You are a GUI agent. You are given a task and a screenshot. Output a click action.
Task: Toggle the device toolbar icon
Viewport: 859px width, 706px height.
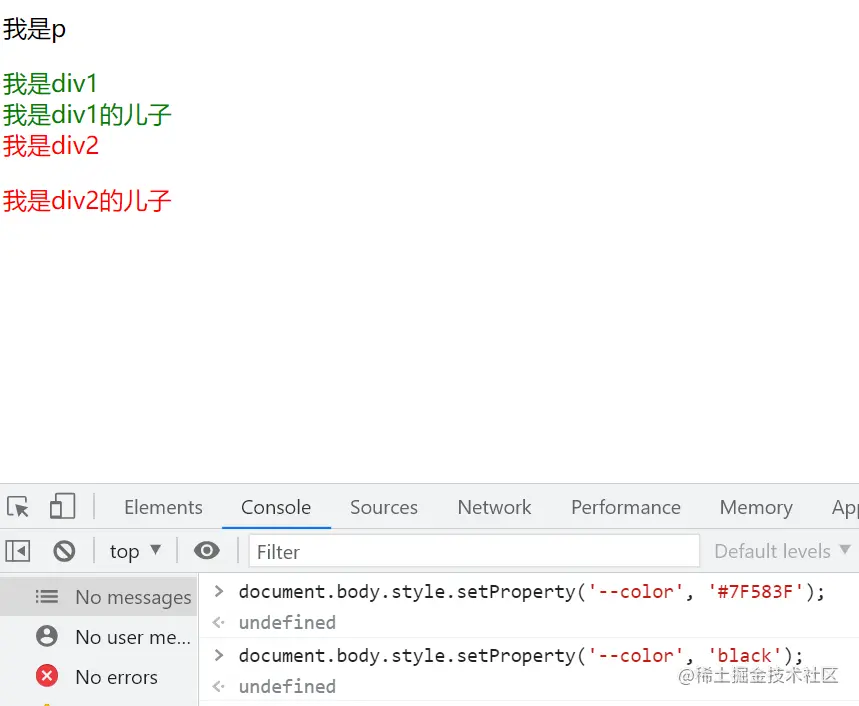(x=62, y=506)
